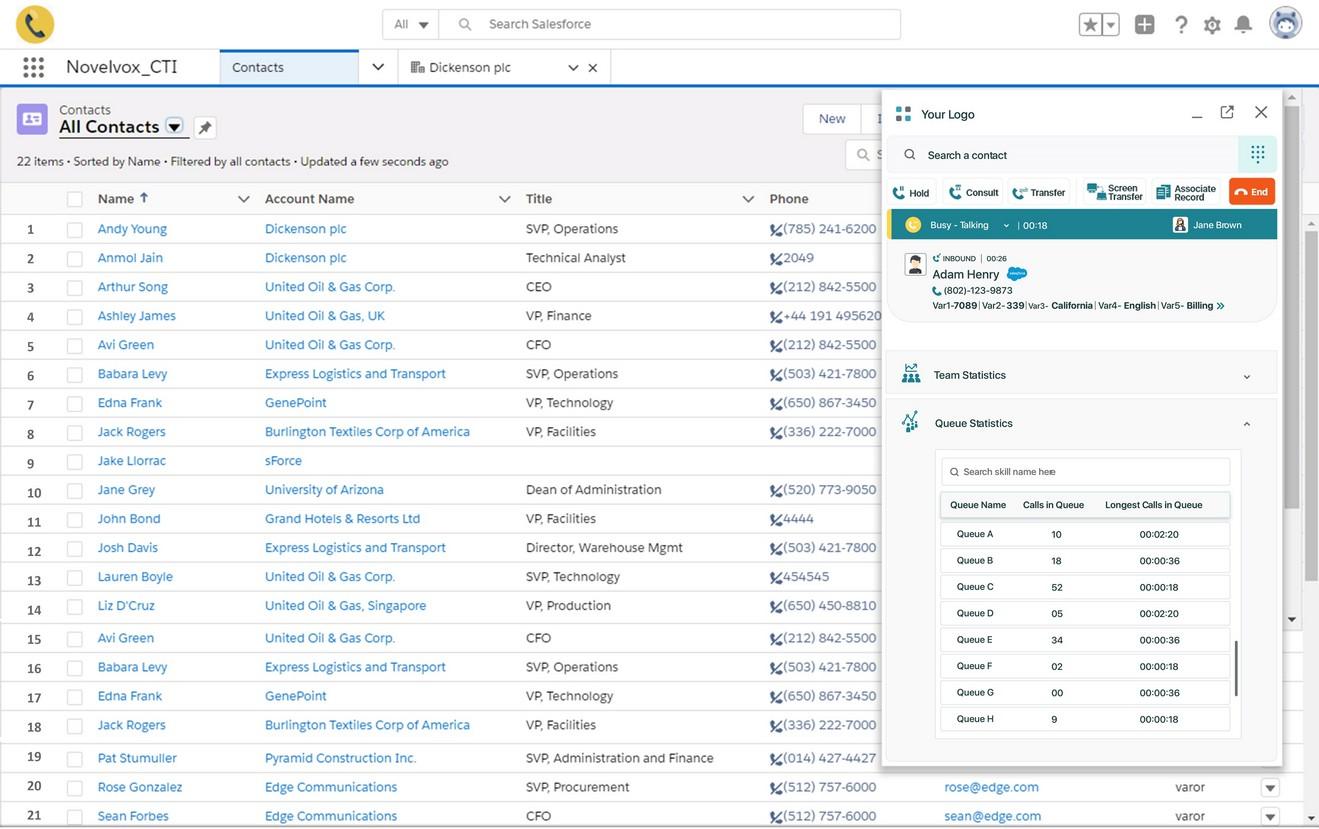Open the Setup gear icon
The height and width of the screenshot is (829, 1319).
point(1212,25)
